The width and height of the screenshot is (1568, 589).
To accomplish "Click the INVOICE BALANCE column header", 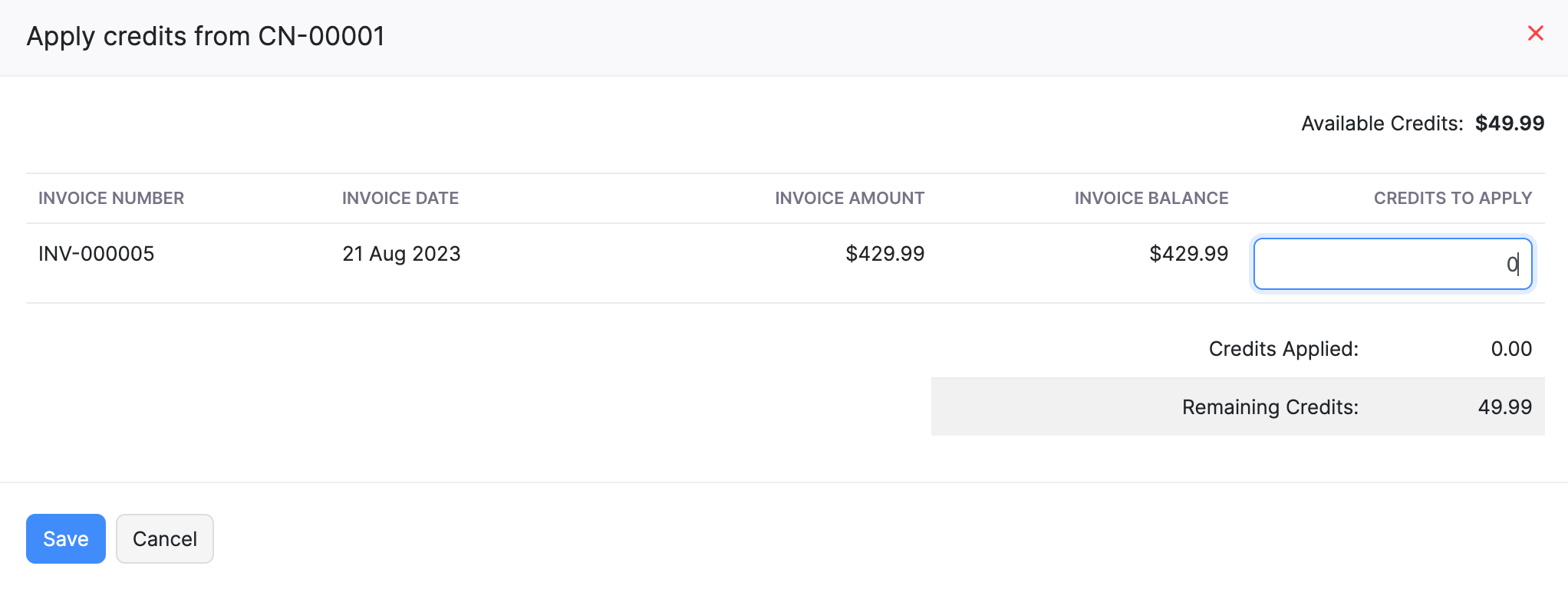I will pyautogui.click(x=1151, y=198).
